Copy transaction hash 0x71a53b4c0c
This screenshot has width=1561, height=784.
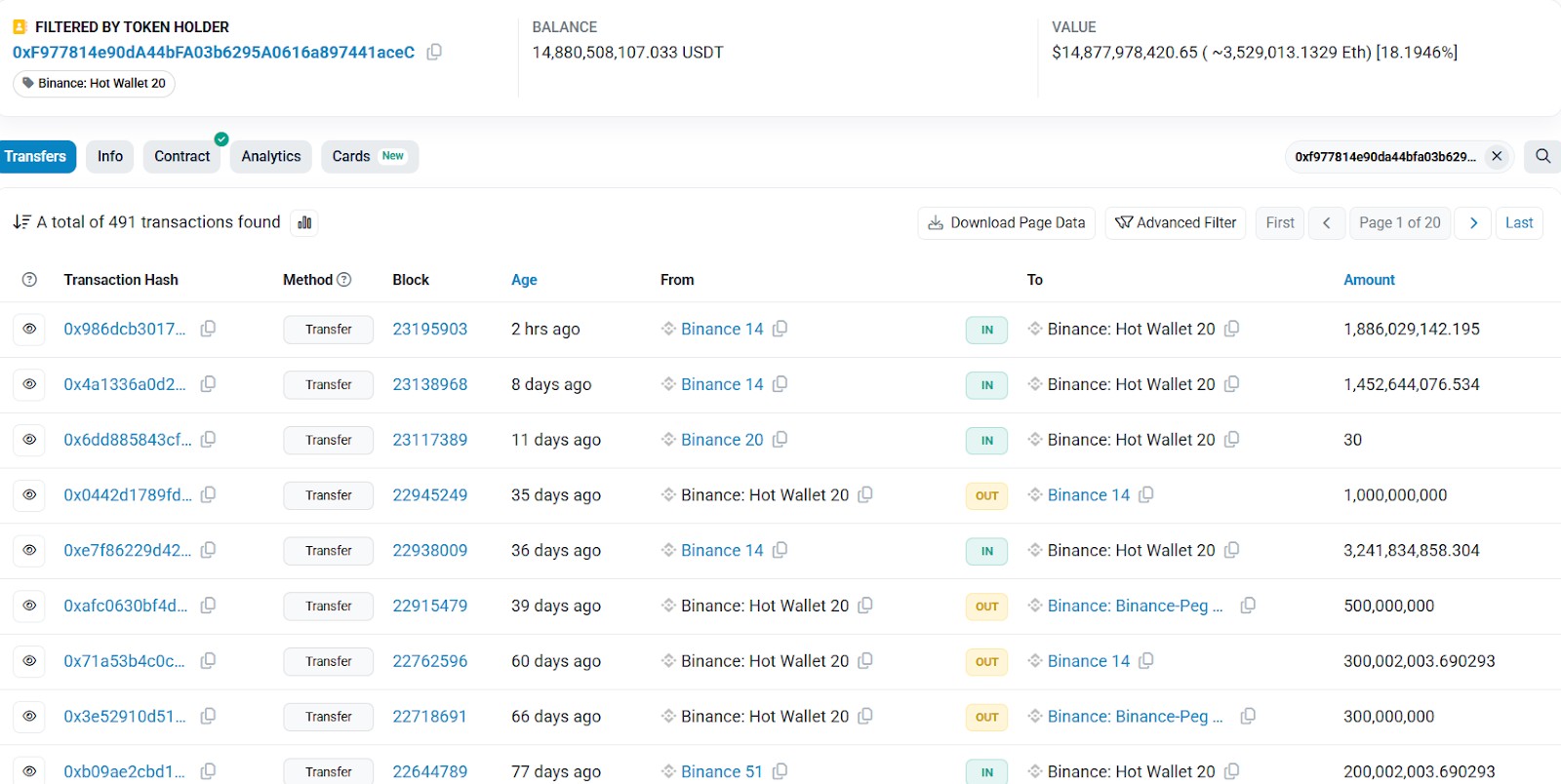pos(208,661)
